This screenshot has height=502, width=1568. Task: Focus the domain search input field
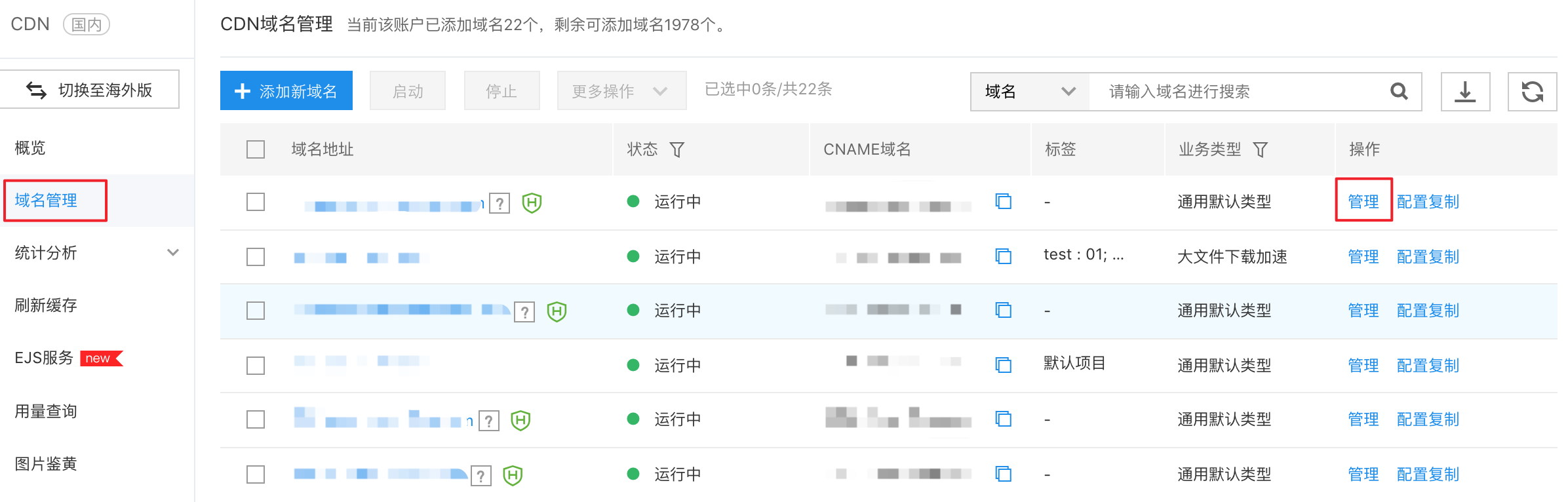(x=1239, y=92)
